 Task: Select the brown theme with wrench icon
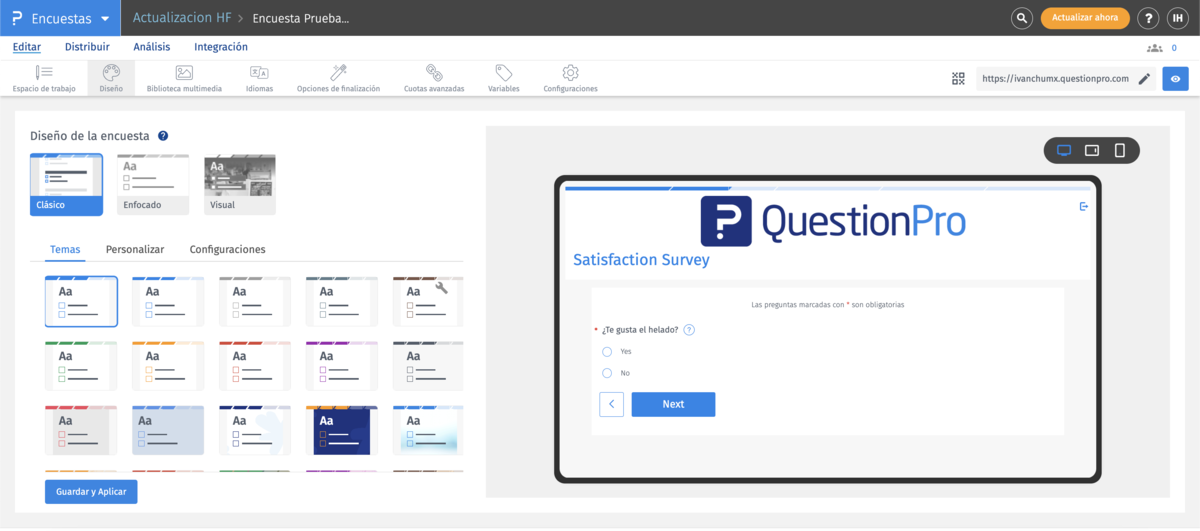coord(428,301)
